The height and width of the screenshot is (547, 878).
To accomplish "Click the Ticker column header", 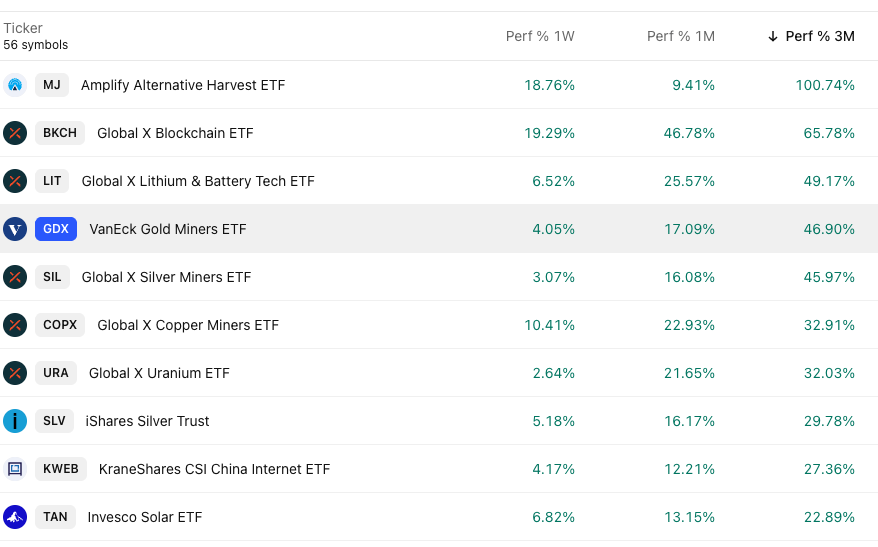I will (x=23, y=28).
